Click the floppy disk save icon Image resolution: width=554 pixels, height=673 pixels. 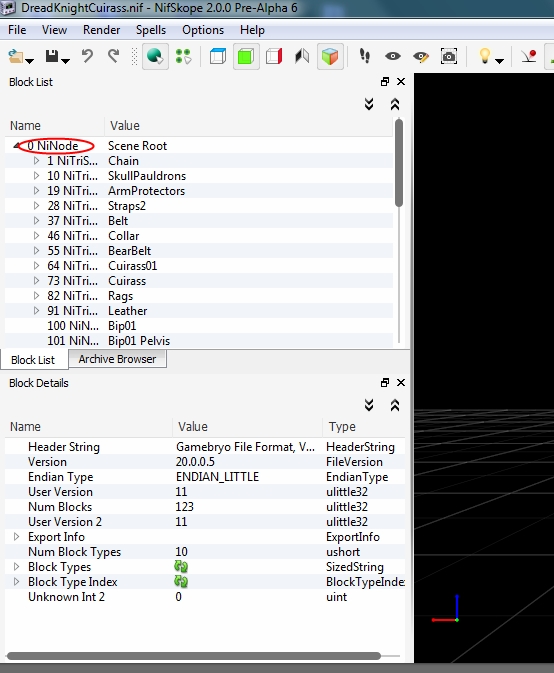click(x=52, y=56)
